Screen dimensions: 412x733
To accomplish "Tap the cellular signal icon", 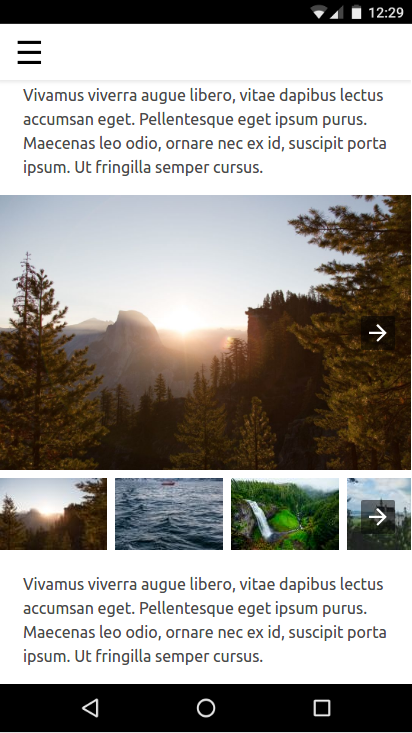I will click(x=336, y=12).
